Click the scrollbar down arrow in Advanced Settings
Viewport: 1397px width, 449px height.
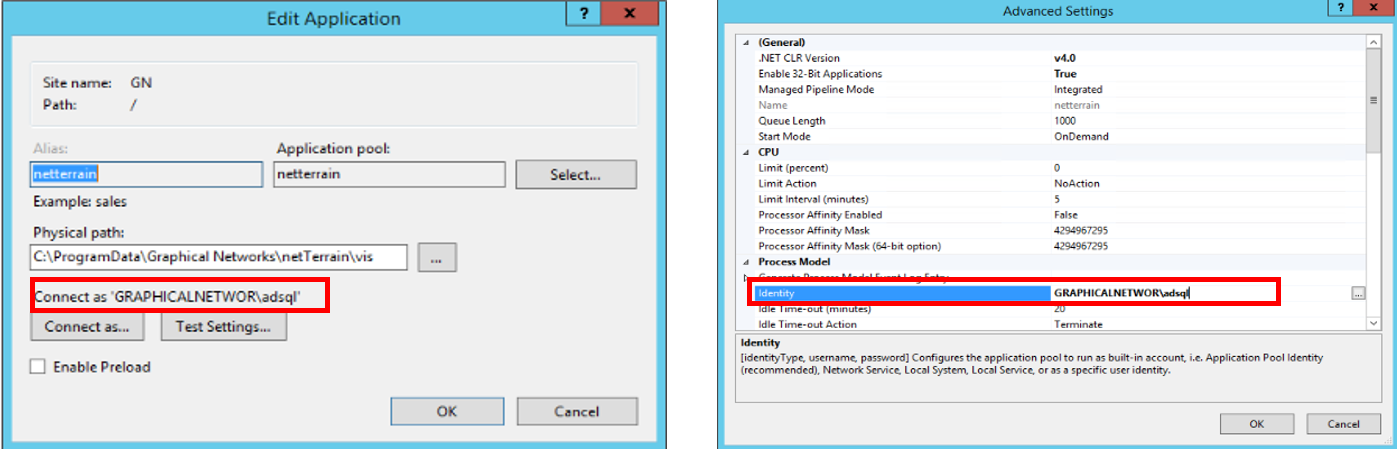1375,324
